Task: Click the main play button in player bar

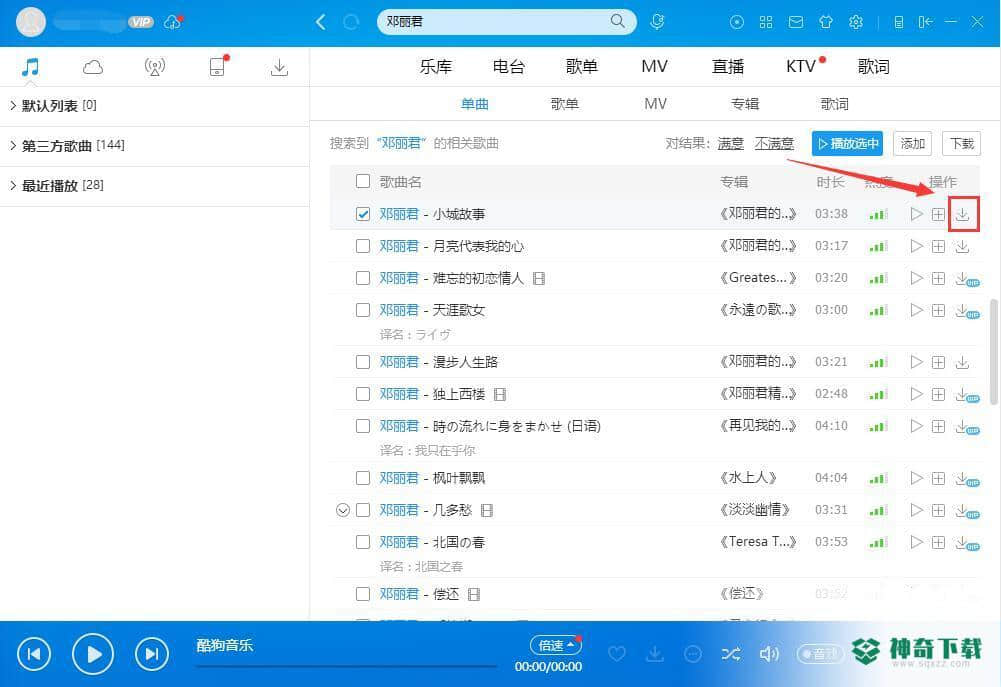Action: [93, 654]
